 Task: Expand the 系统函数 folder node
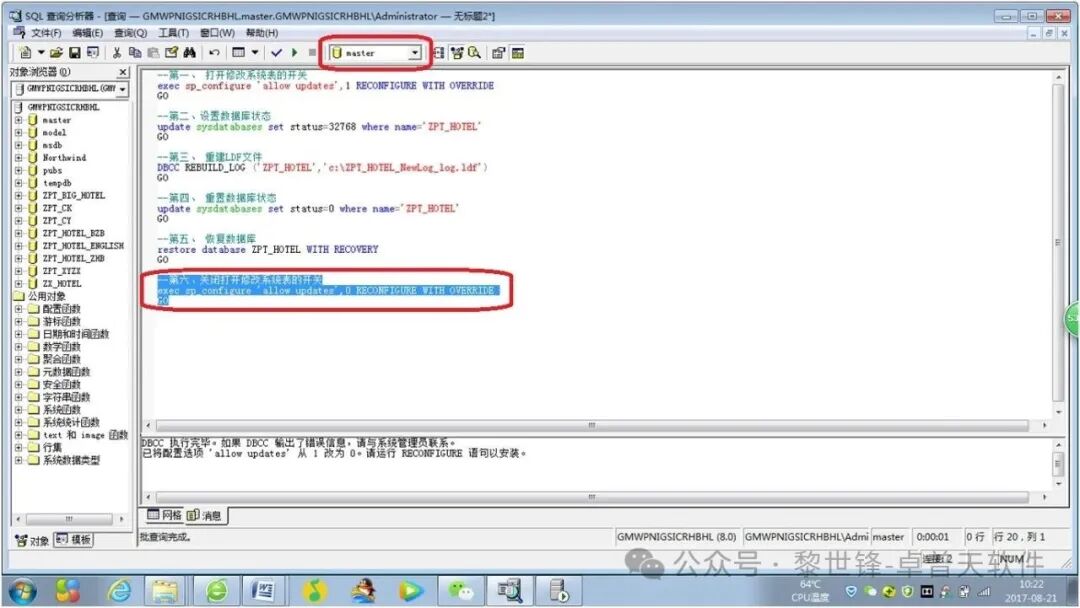click(x=18, y=410)
